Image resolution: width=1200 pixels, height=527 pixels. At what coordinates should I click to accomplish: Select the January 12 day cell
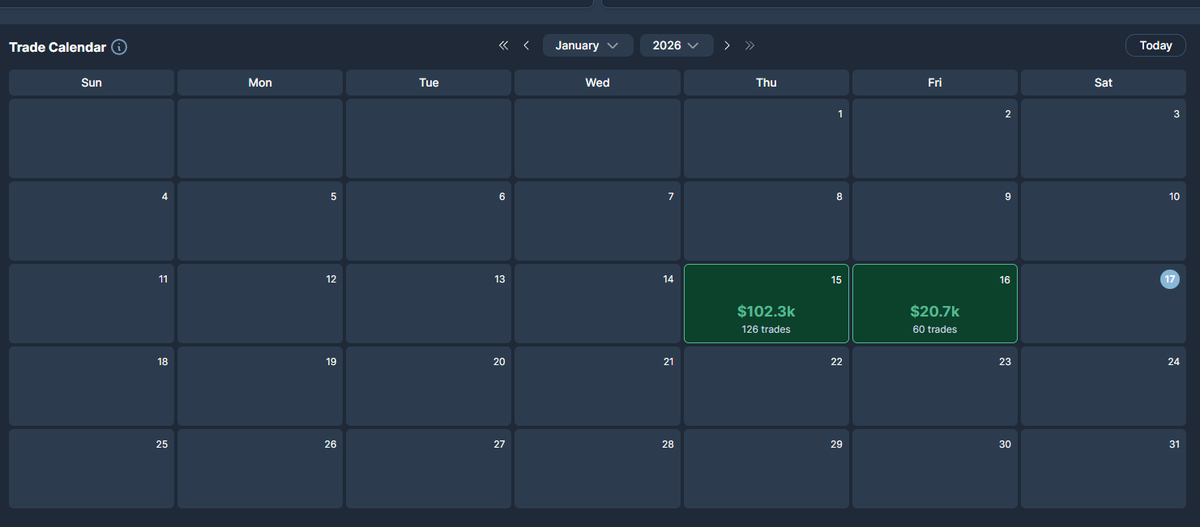click(x=260, y=303)
